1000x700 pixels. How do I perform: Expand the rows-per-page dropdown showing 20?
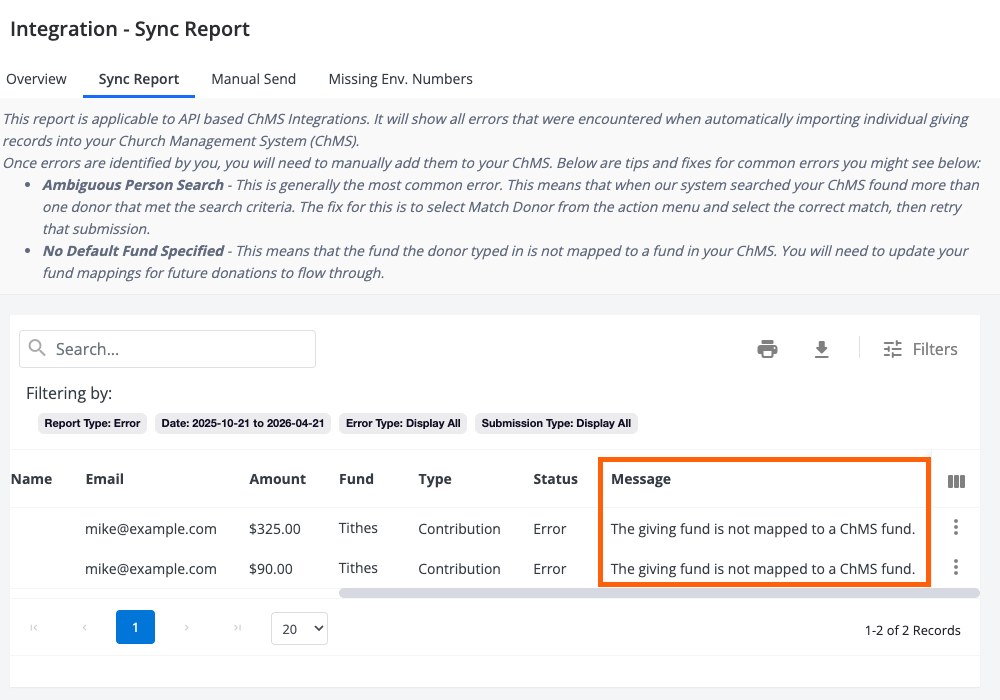click(x=299, y=629)
